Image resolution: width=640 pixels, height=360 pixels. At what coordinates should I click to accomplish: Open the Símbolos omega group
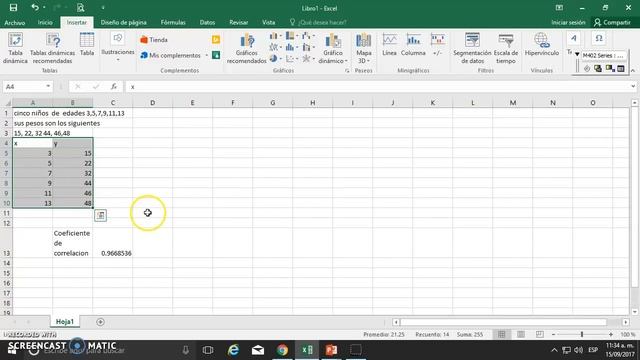tap(599, 39)
